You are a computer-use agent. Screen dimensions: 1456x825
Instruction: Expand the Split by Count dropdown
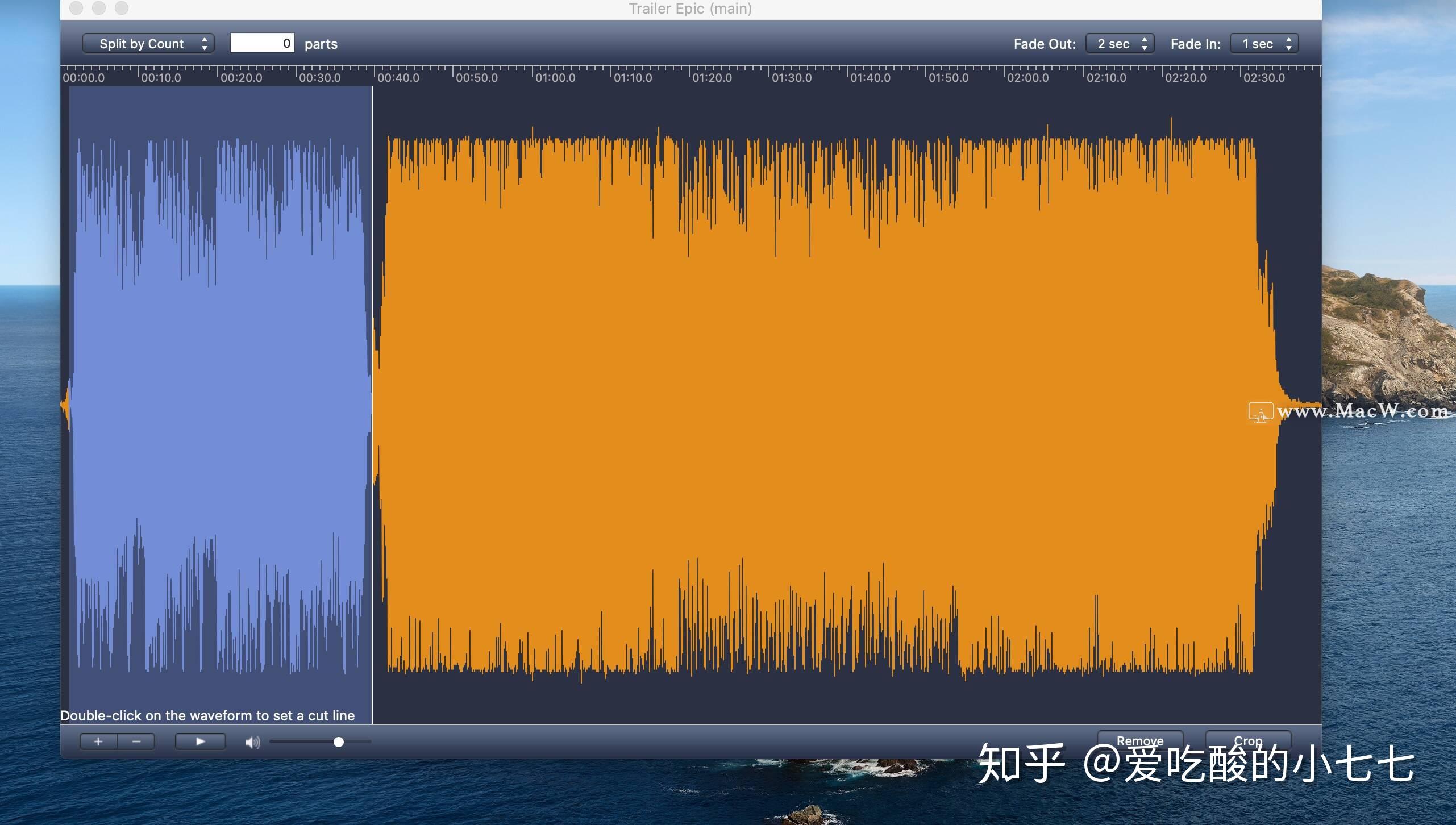click(x=149, y=42)
